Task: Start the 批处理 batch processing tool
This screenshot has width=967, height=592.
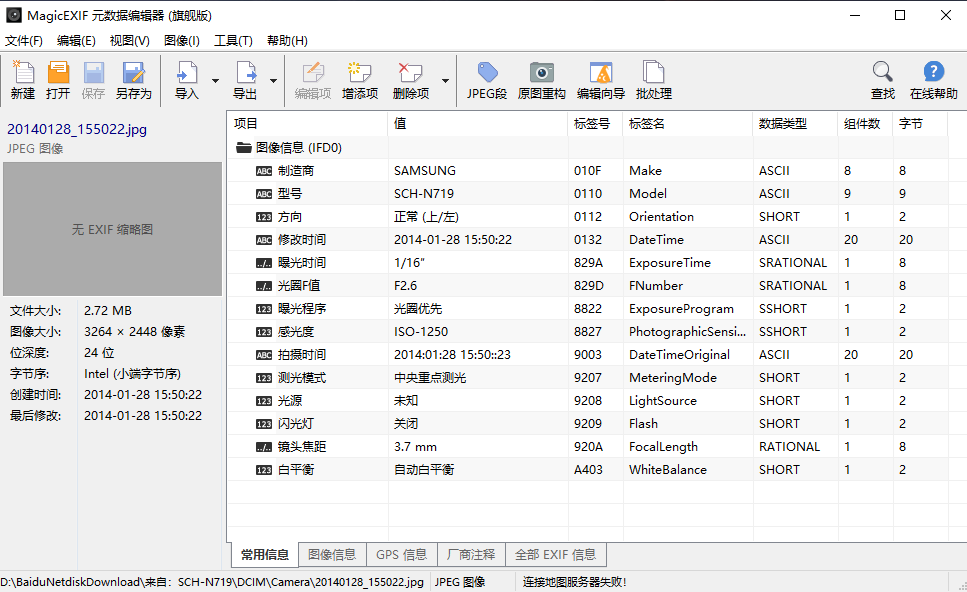Action: 653,80
